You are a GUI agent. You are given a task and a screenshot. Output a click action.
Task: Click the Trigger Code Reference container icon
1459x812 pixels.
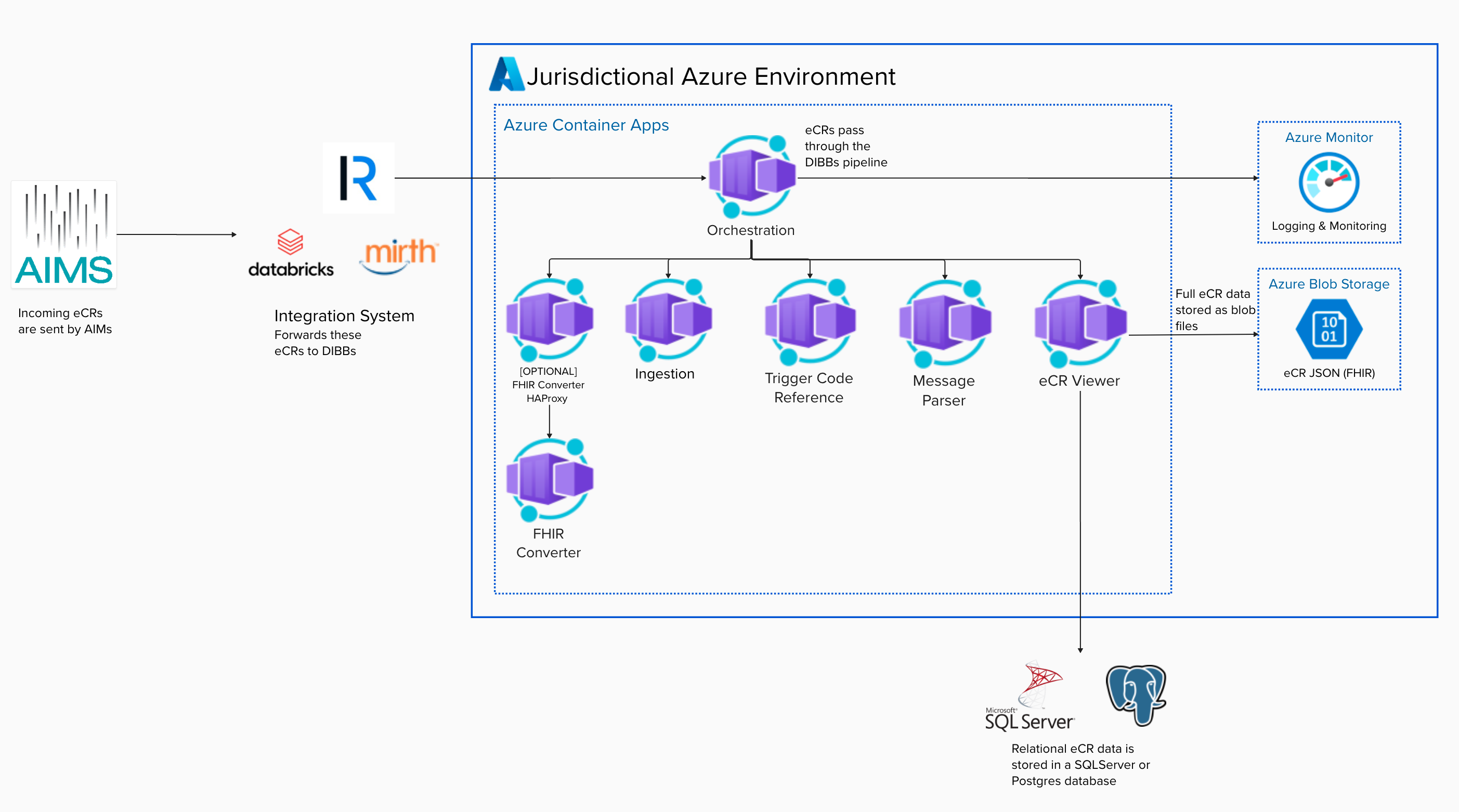tap(810, 322)
